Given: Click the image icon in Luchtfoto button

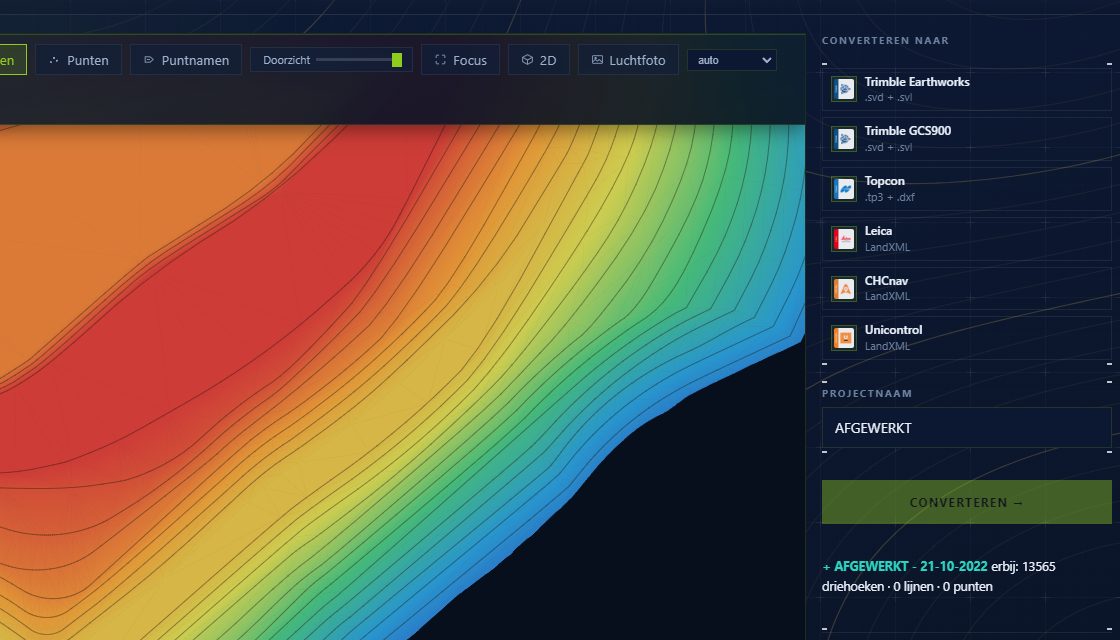Looking at the screenshot, I should click(597, 60).
